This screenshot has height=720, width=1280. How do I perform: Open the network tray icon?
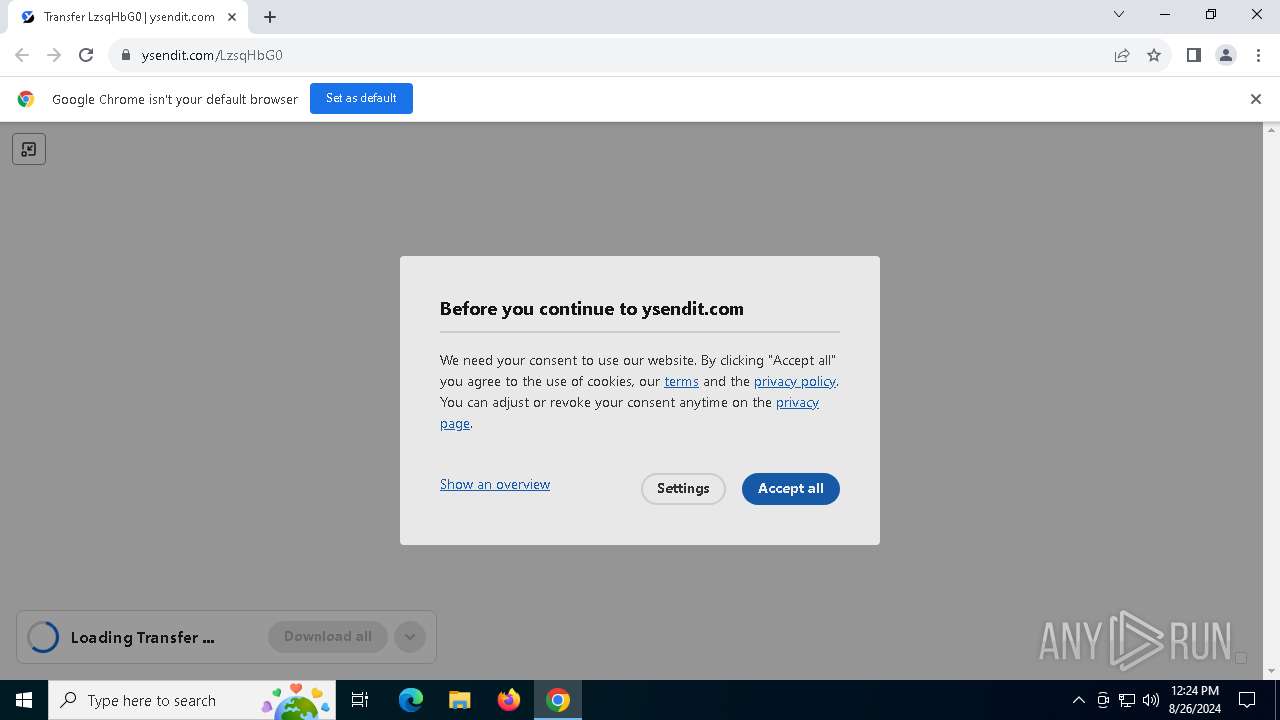[x=1127, y=700]
